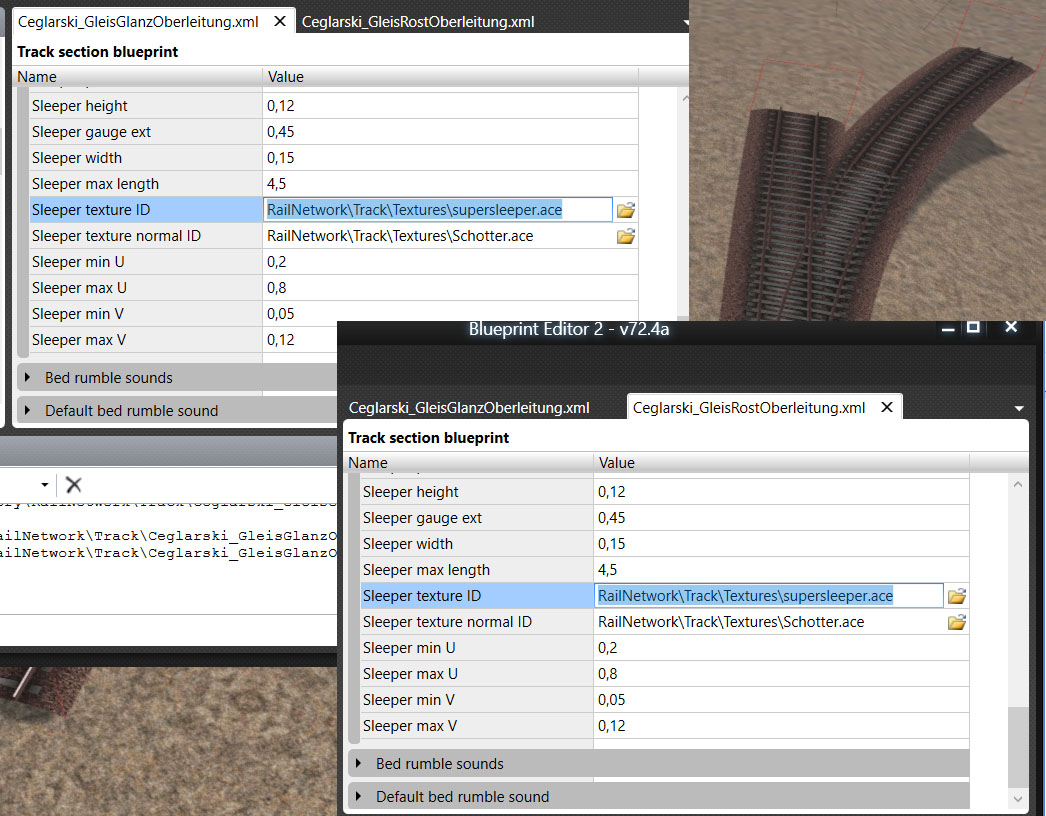Close the active Ceglarski_GleisRostOberleitung.xml tab
The height and width of the screenshot is (816, 1046).
tap(886, 407)
